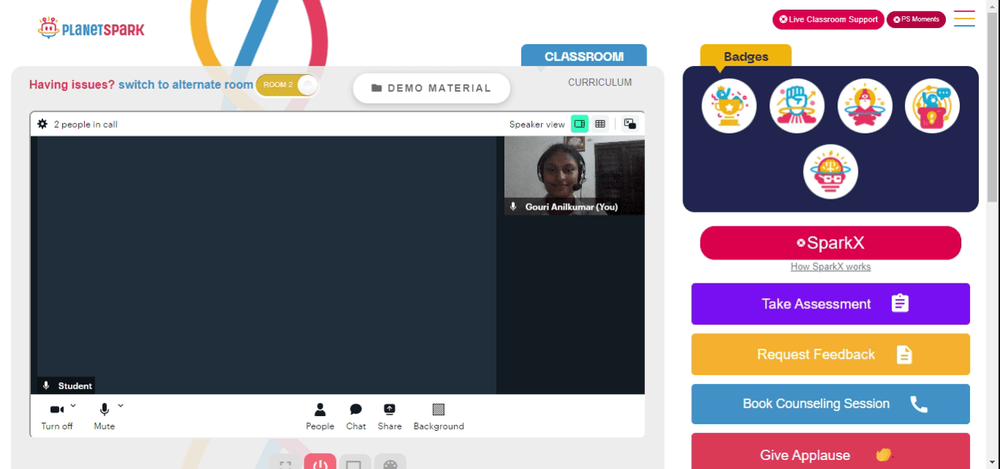Expand microphone options chevron

121,405
